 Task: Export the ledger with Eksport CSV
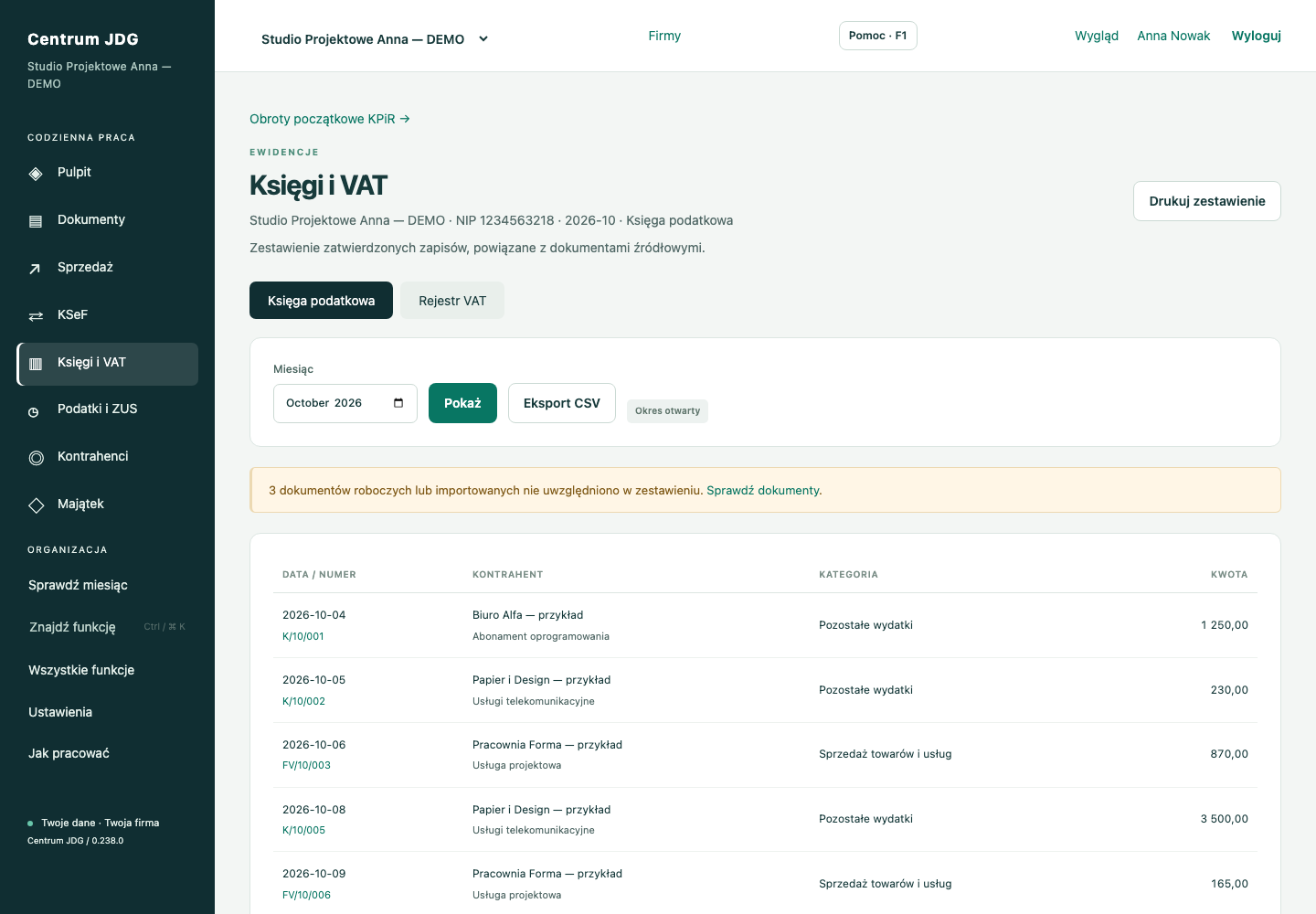(x=562, y=403)
